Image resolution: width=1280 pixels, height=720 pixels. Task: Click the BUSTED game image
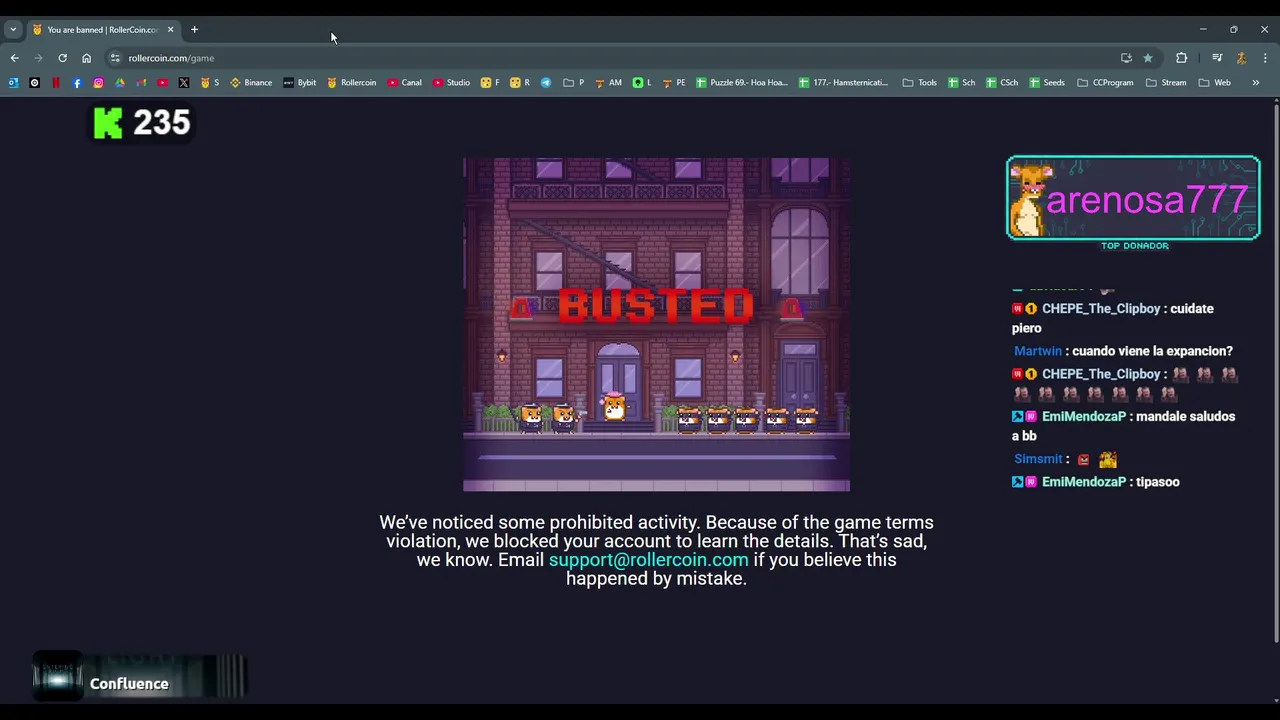(x=656, y=324)
